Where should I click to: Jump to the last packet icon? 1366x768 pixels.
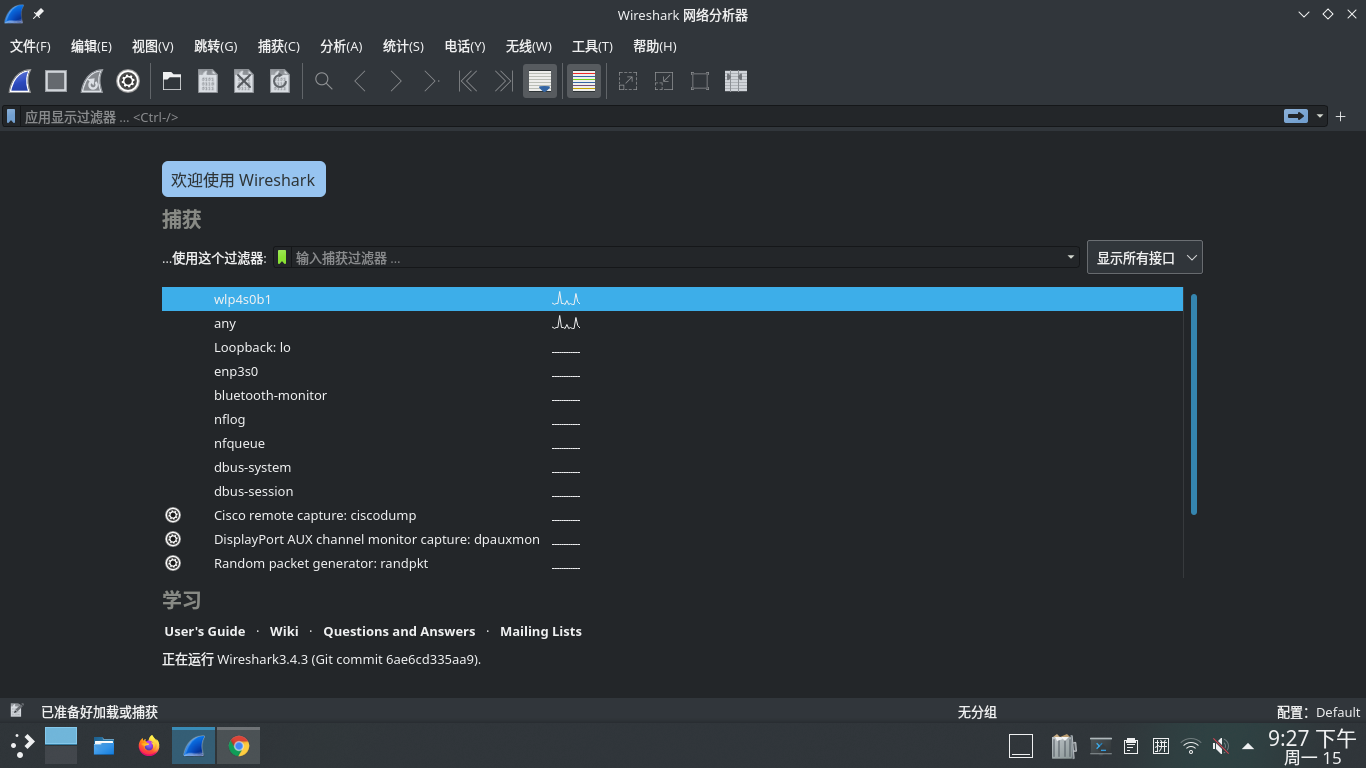(503, 81)
